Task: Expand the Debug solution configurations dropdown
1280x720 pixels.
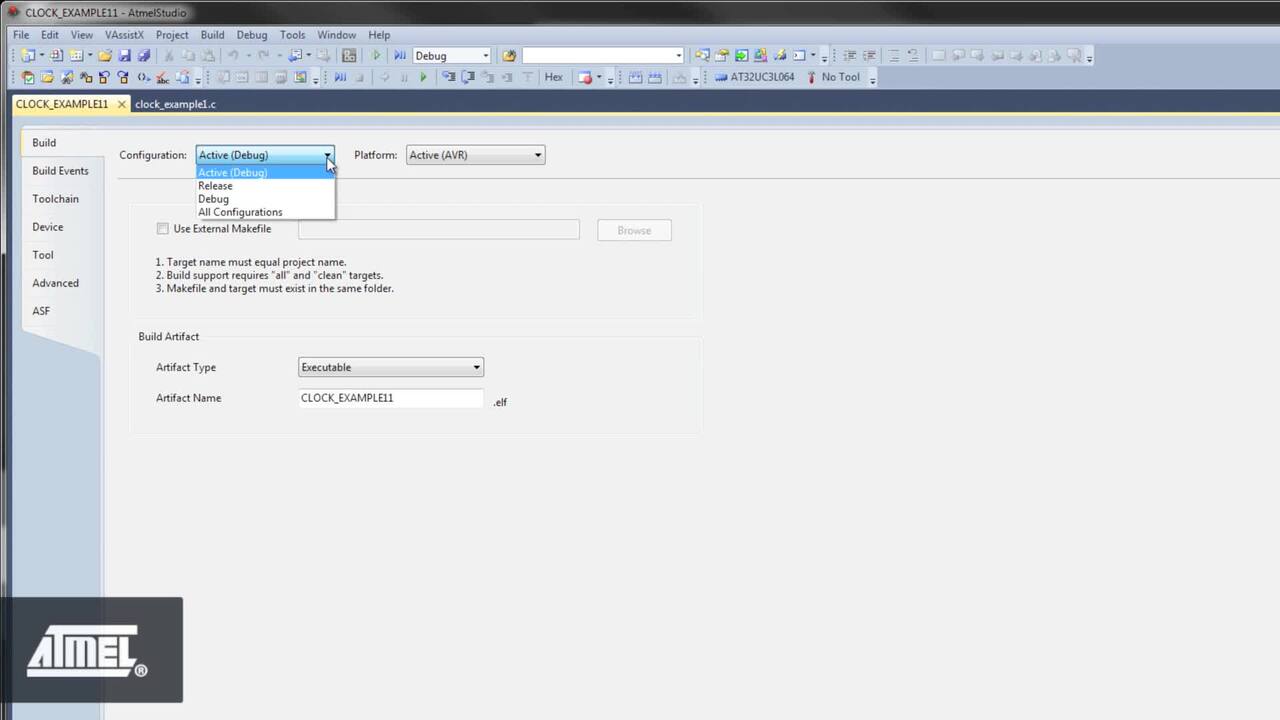Action: pyautogui.click(x=485, y=55)
